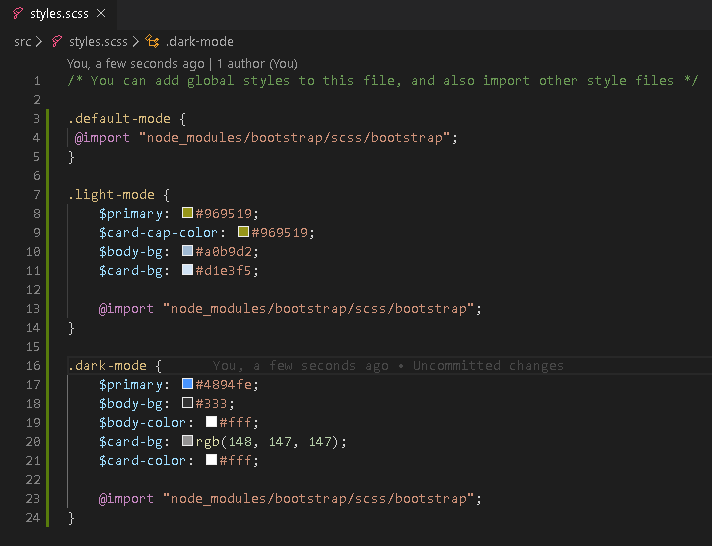Open the styles.scss breadcrumb item
712x546 pixels.
pos(99,42)
